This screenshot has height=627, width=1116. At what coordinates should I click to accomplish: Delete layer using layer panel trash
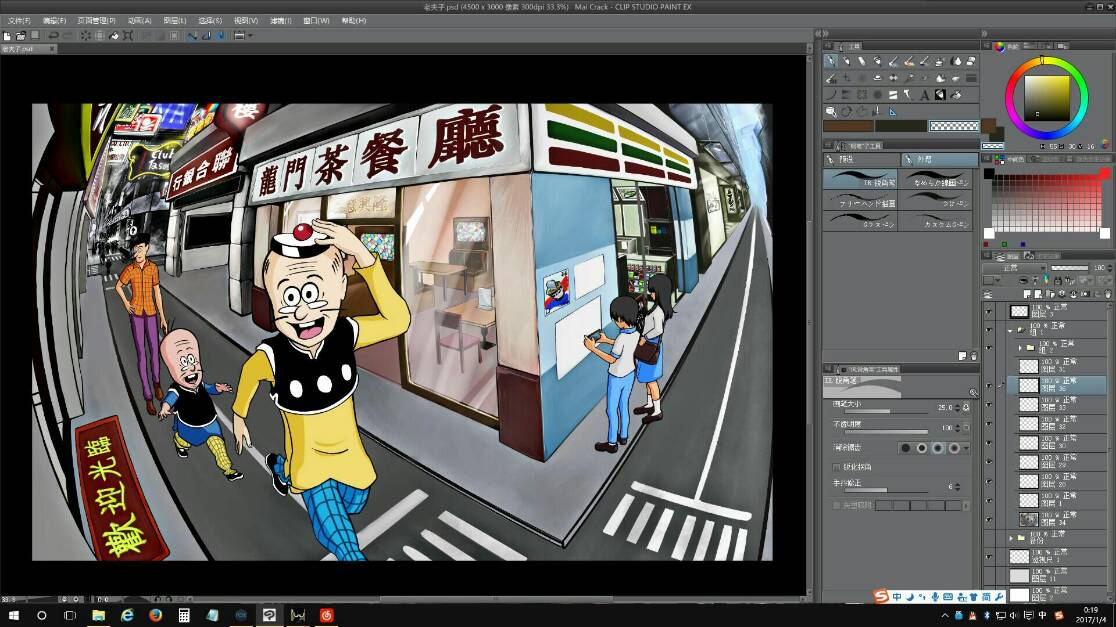pyautogui.click(x=1107, y=294)
